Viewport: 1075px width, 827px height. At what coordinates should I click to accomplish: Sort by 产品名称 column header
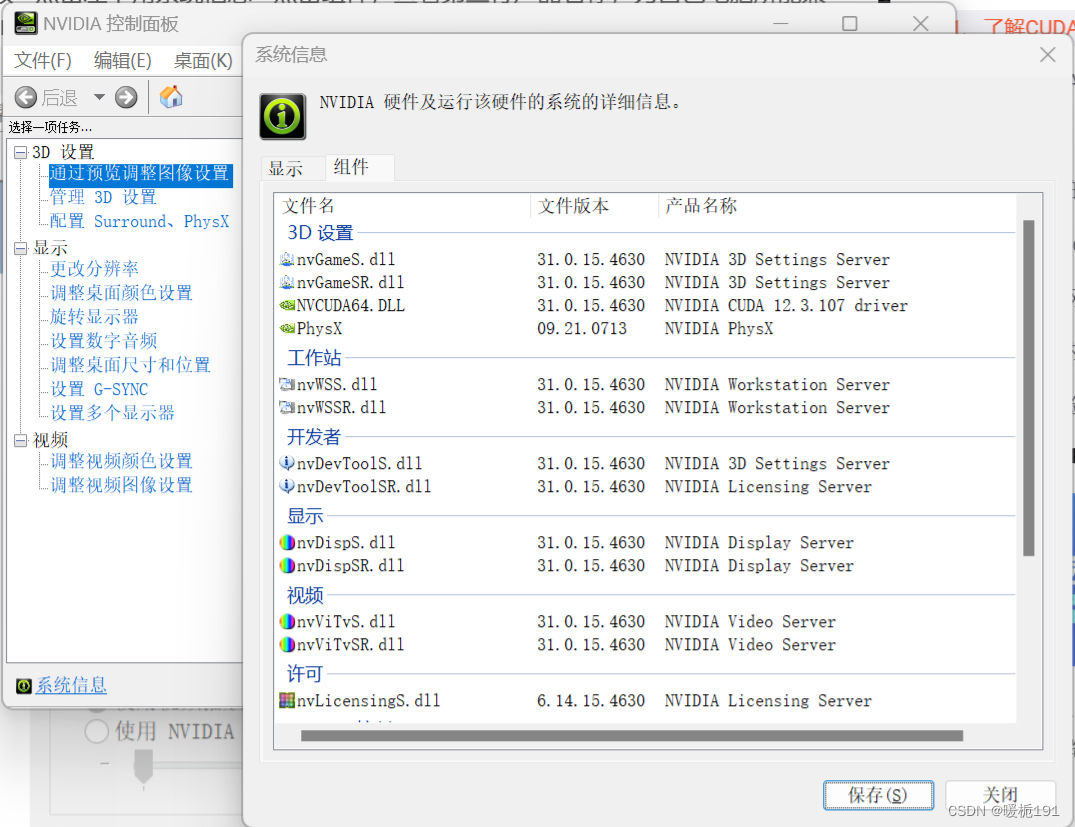coord(836,206)
